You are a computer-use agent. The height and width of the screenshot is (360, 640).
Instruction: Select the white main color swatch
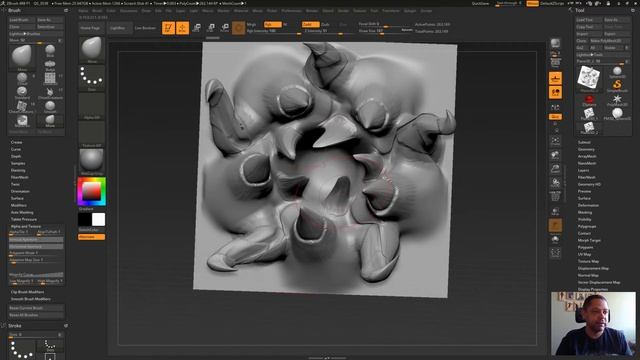coord(98,220)
